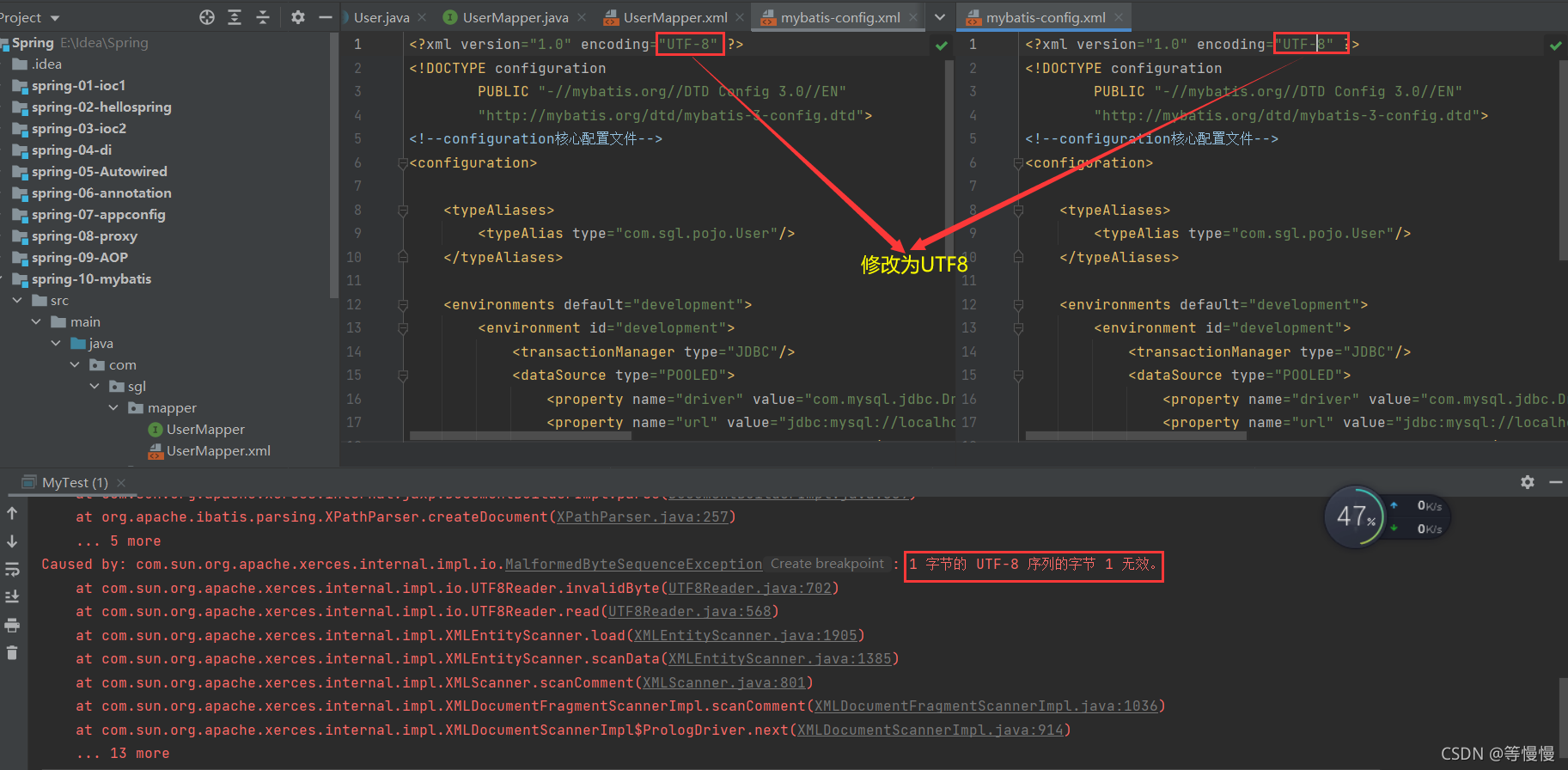Click the up arrow in Run console
Screen dimensions: 1568x770
pyautogui.click(x=12, y=513)
